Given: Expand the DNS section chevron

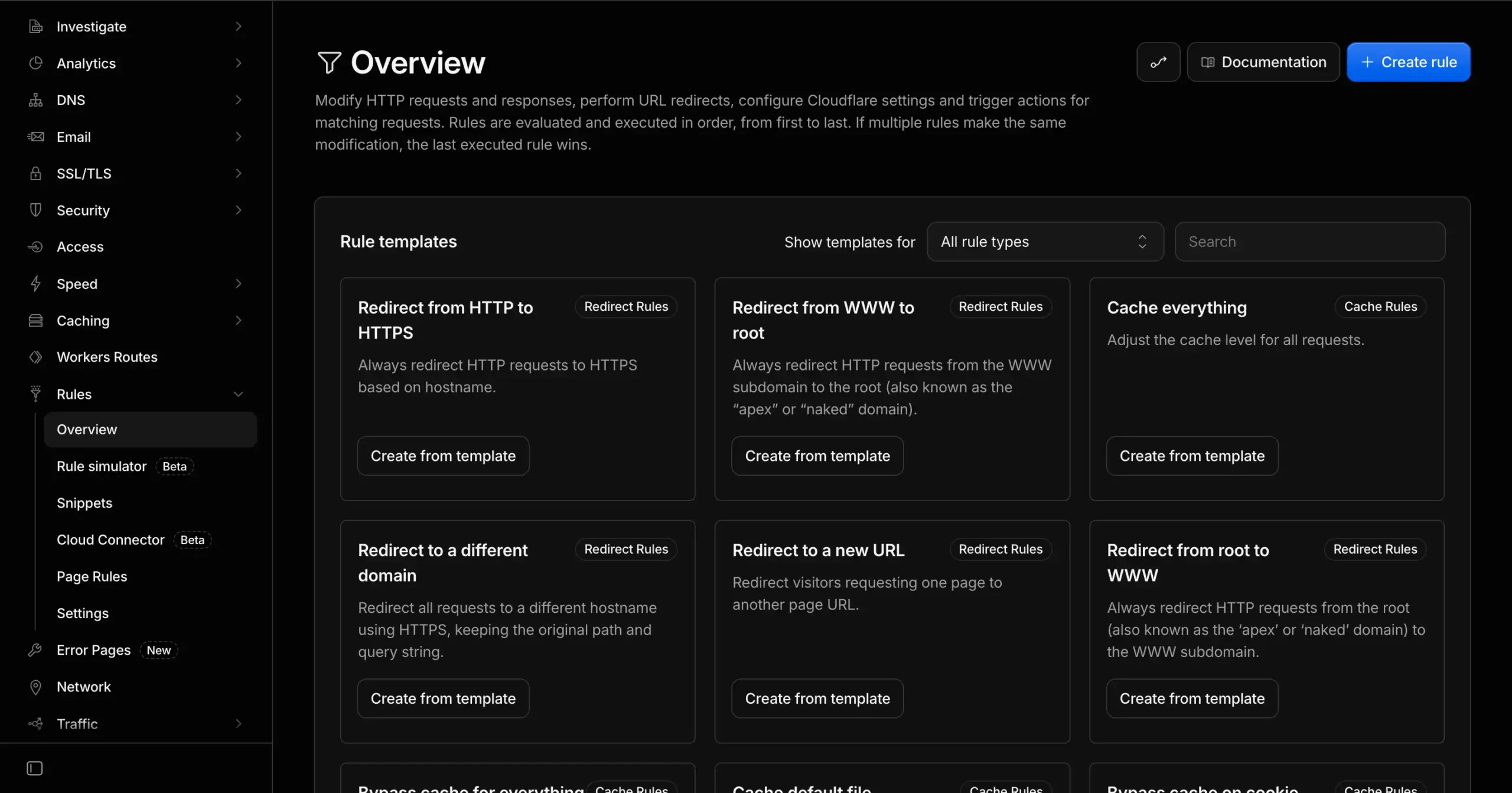Looking at the screenshot, I should click(239, 100).
